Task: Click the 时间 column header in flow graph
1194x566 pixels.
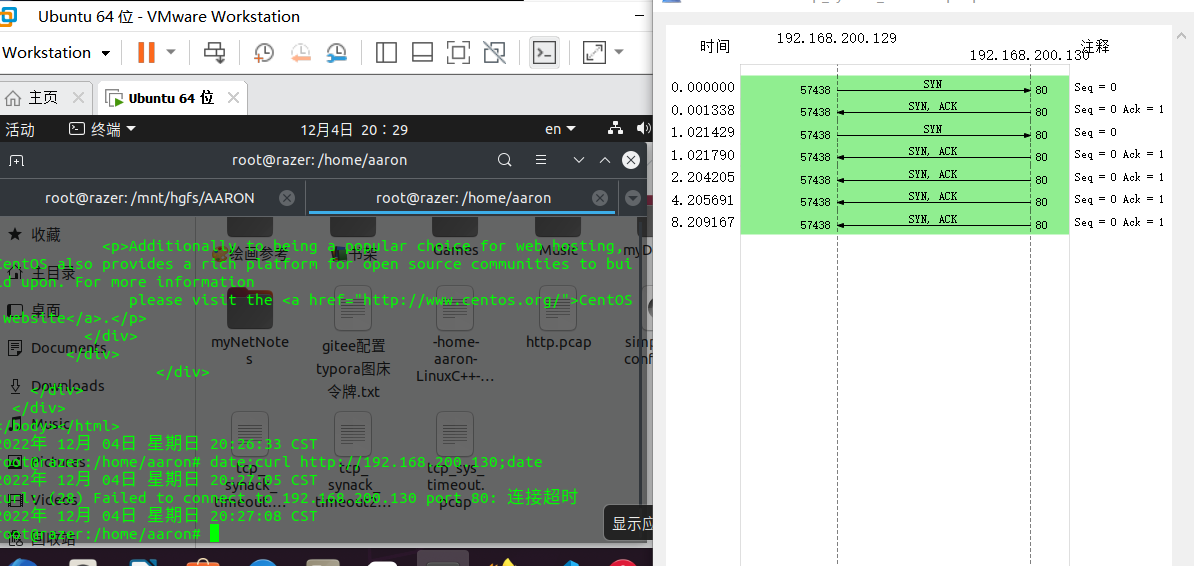Action: click(715, 46)
